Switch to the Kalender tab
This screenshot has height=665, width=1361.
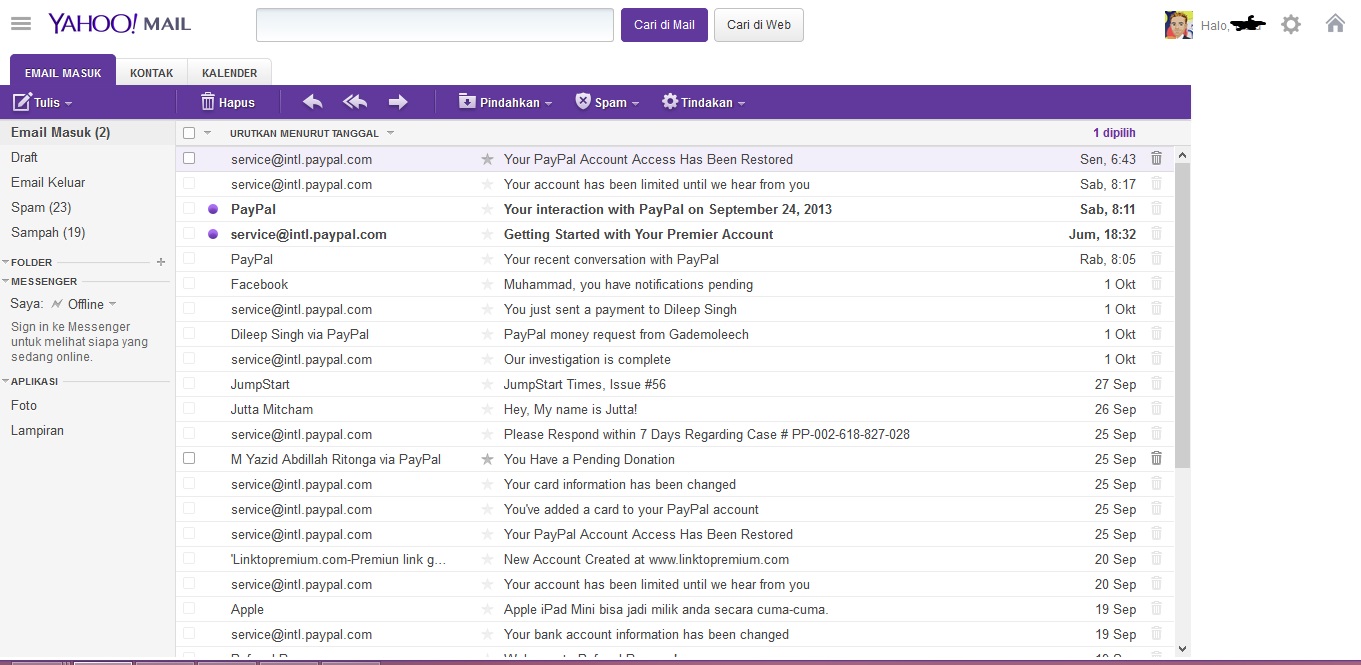(x=229, y=73)
